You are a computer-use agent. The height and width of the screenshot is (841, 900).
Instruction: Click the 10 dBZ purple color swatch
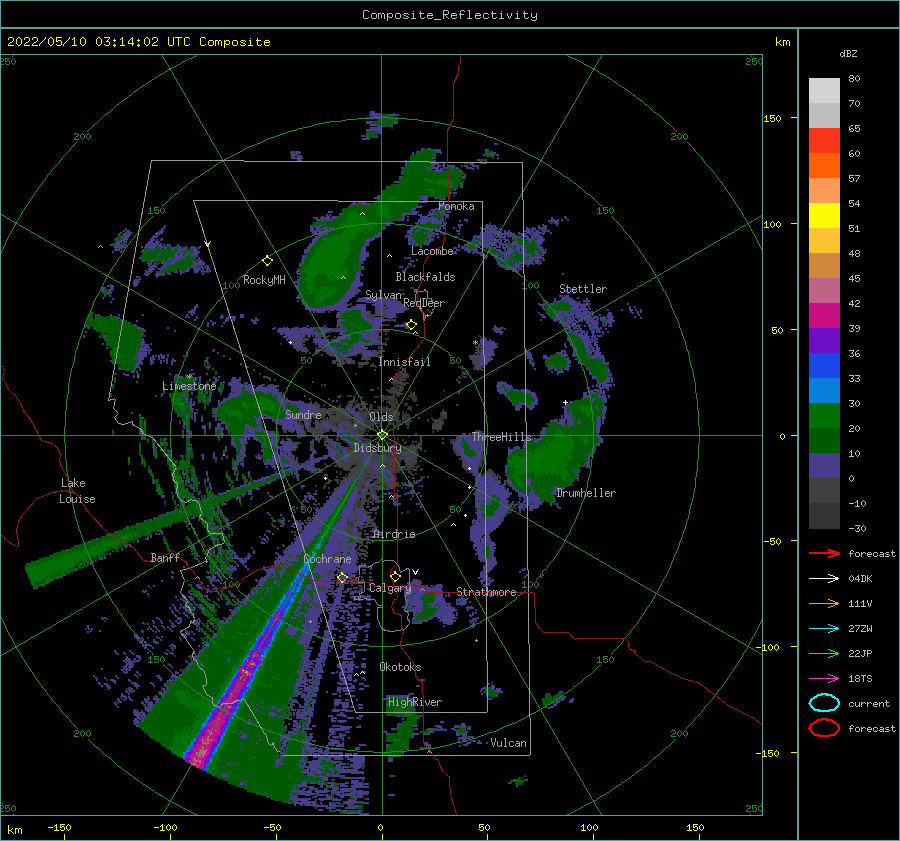point(824,465)
